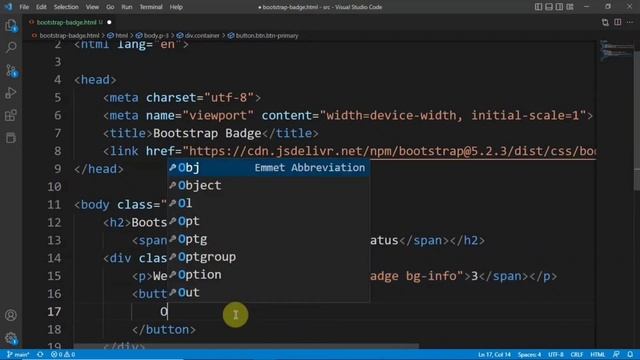Open the Edit menu

(x=41, y=7)
